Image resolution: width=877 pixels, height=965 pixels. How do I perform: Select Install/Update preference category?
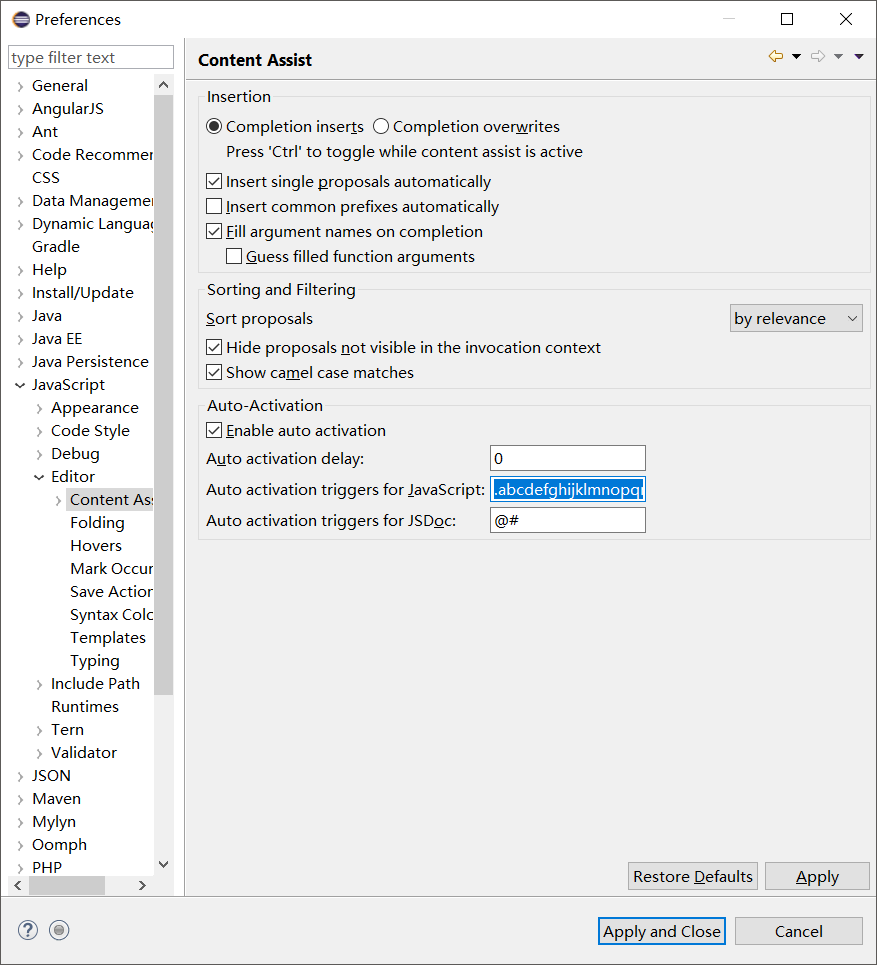click(x=82, y=292)
